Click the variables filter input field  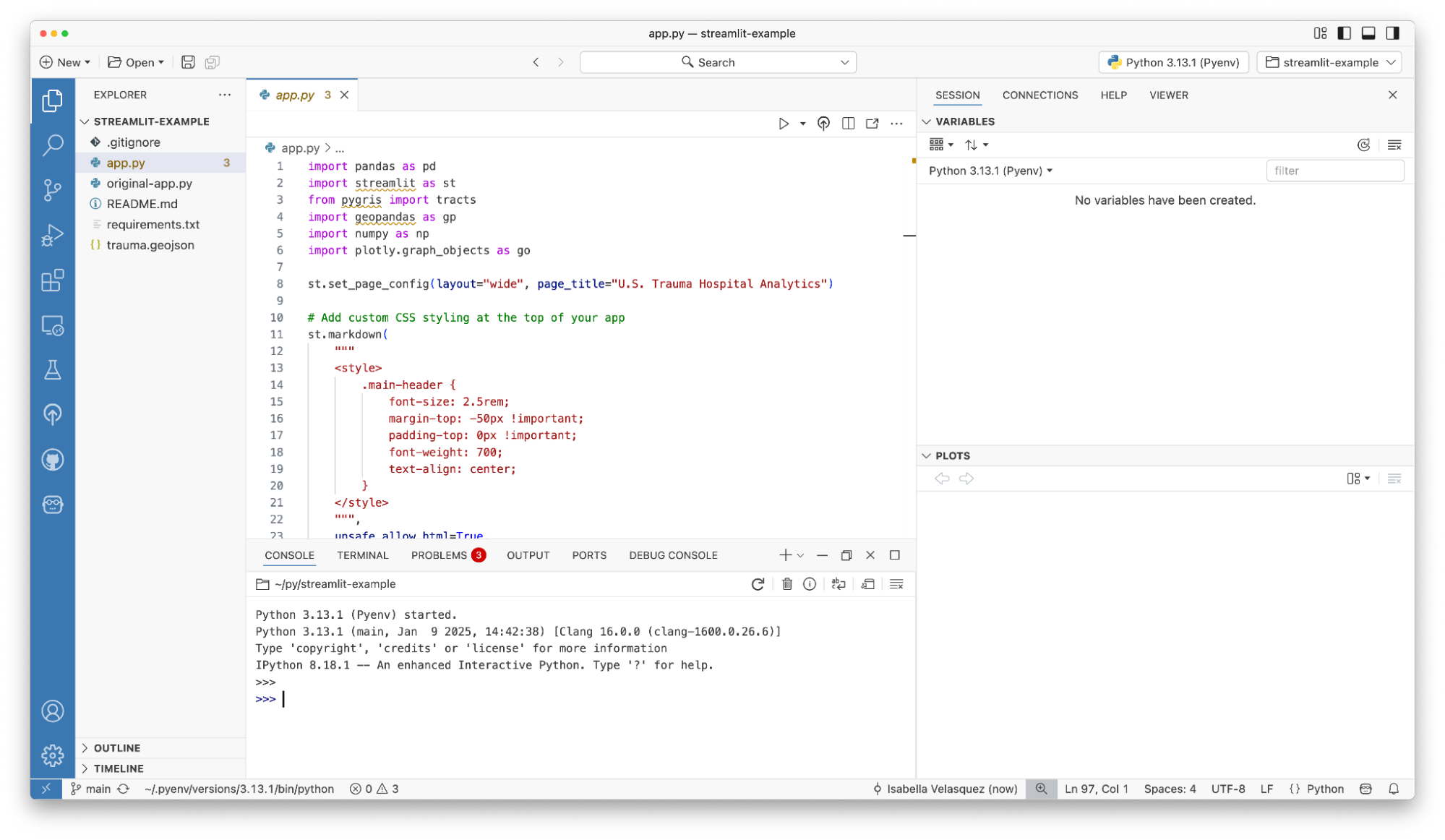(x=1334, y=171)
